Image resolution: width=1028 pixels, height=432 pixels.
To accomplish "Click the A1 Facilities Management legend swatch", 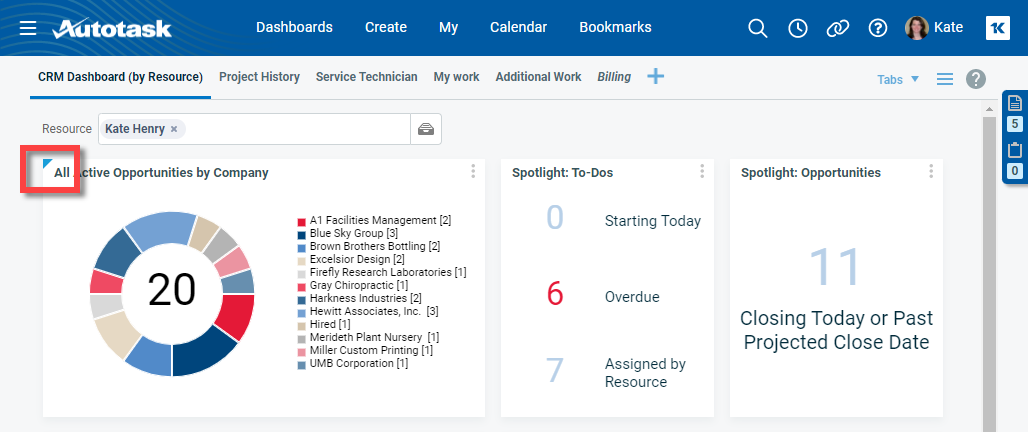I will coord(301,220).
